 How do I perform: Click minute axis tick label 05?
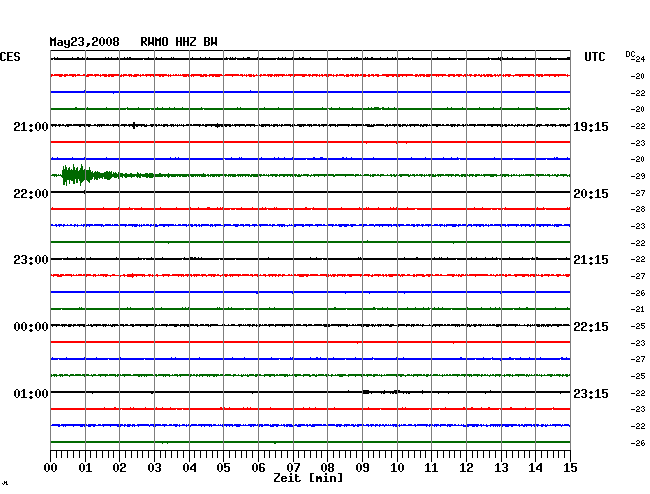(223, 468)
